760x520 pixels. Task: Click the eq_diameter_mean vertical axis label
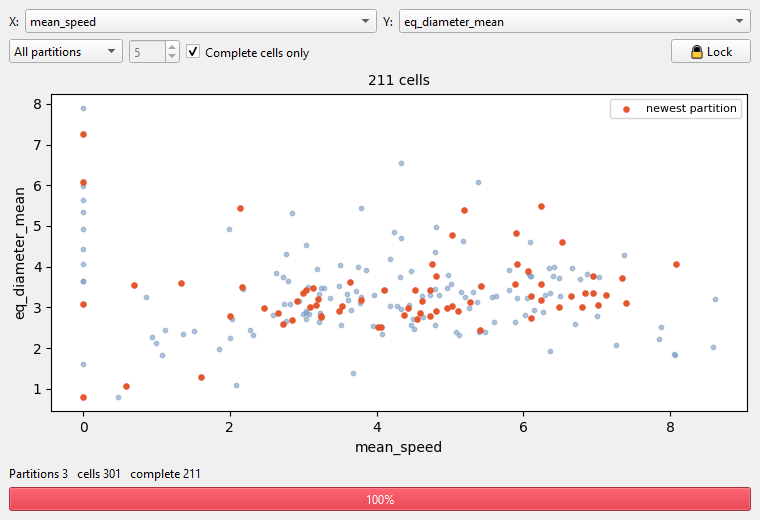pos(19,253)
